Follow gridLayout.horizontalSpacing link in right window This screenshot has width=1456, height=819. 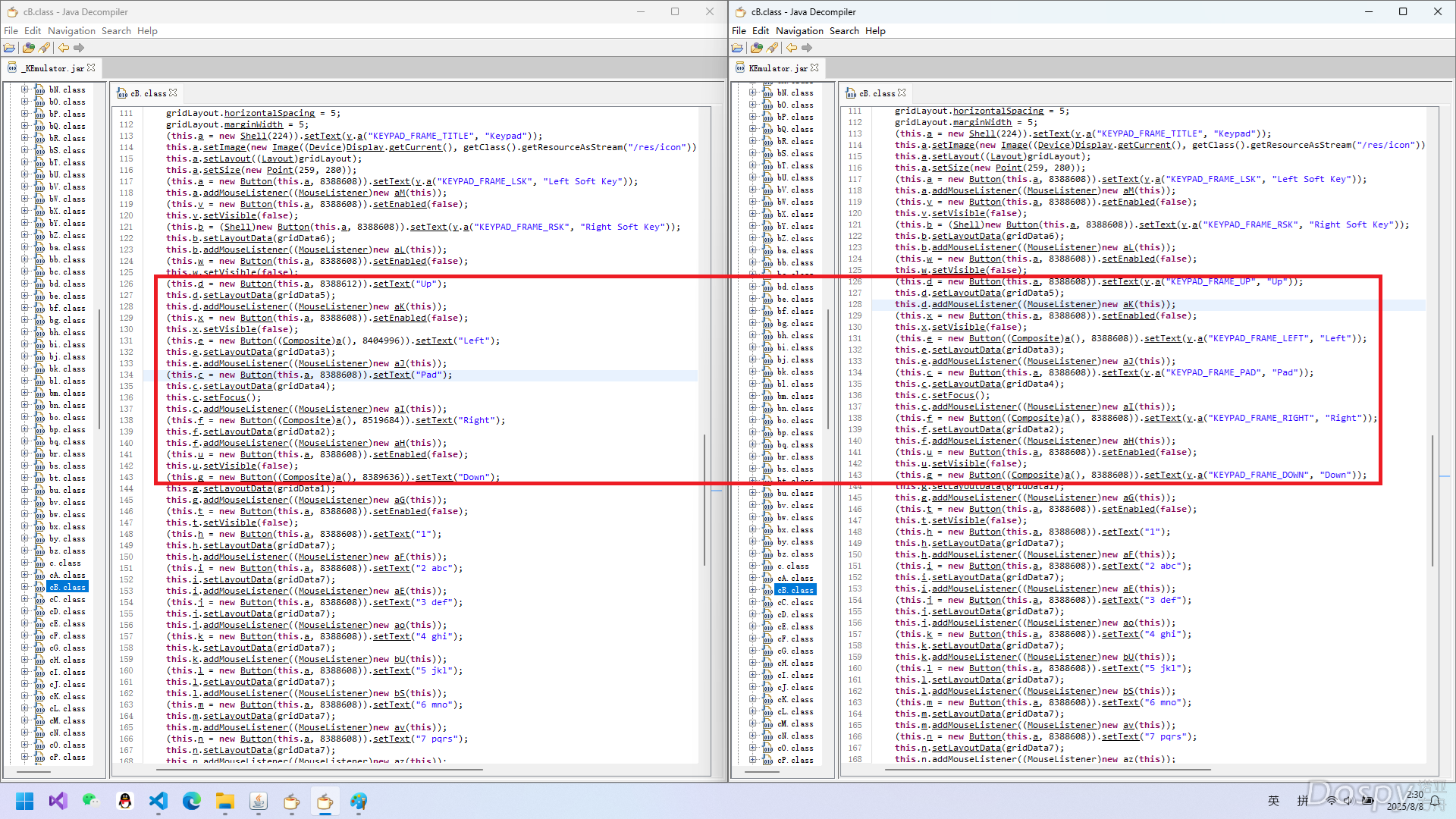[x=998, y=111]
